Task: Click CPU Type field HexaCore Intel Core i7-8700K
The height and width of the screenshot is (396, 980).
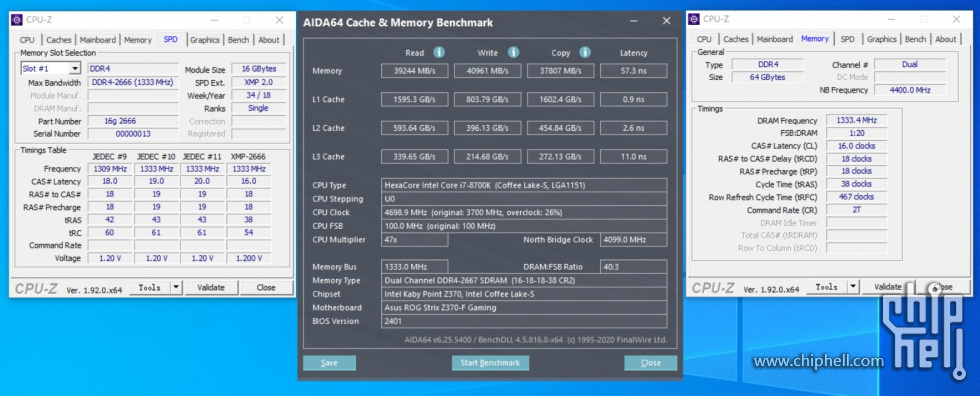Action: [x=524, y=185]
